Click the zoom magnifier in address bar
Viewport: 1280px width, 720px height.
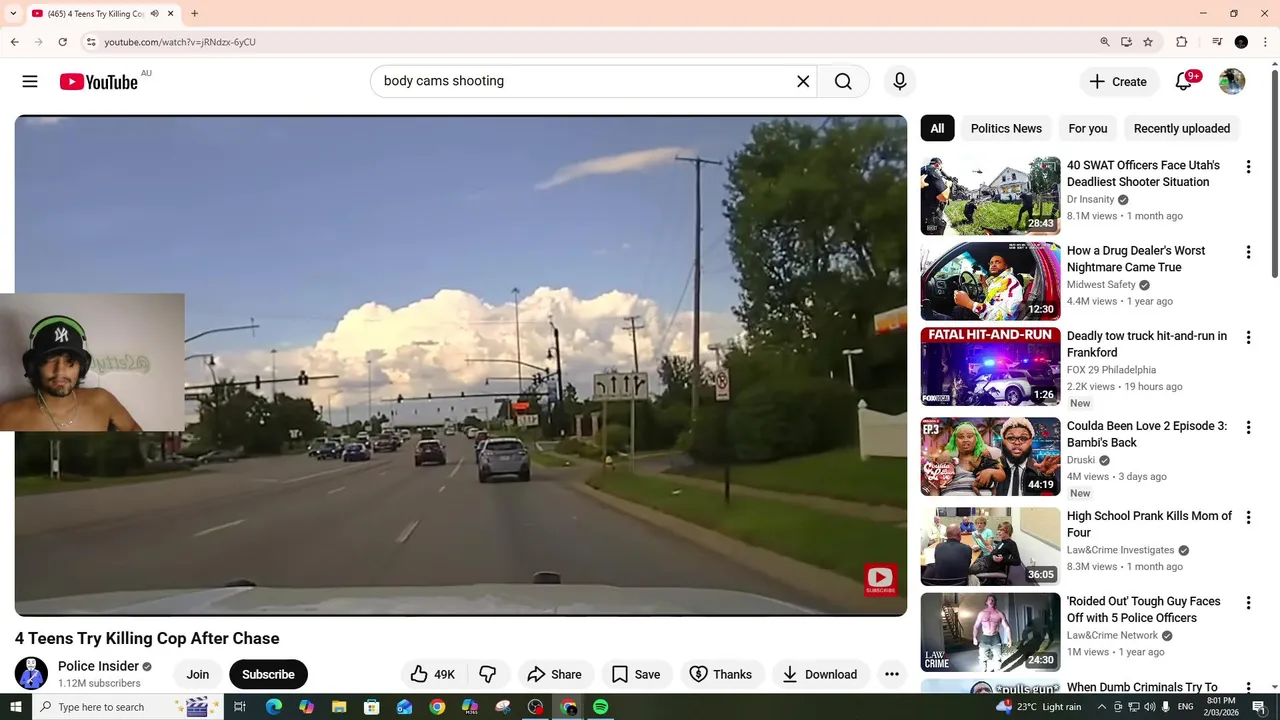pos(1105,42)
